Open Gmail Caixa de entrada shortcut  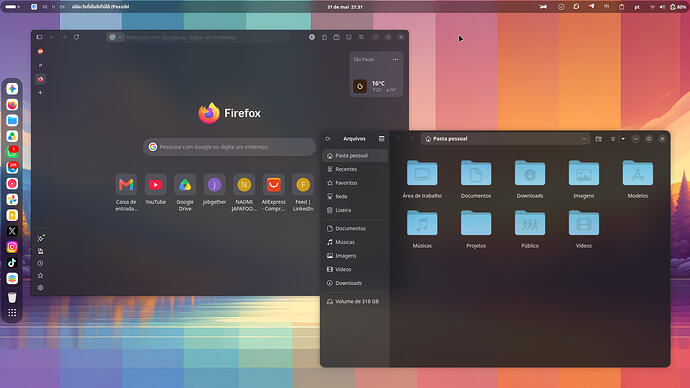(126, 193)
